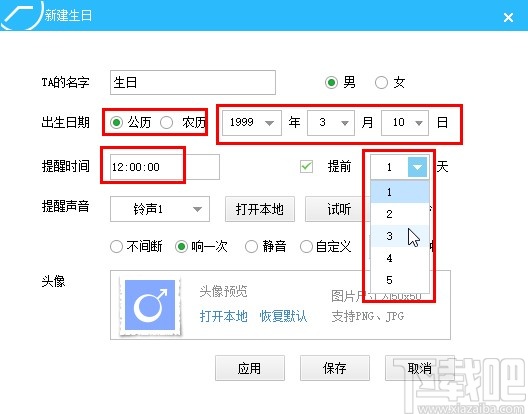Select the 女 gender radio button
The height and width of the screenshot is (414, 528).
coord(381,83)
